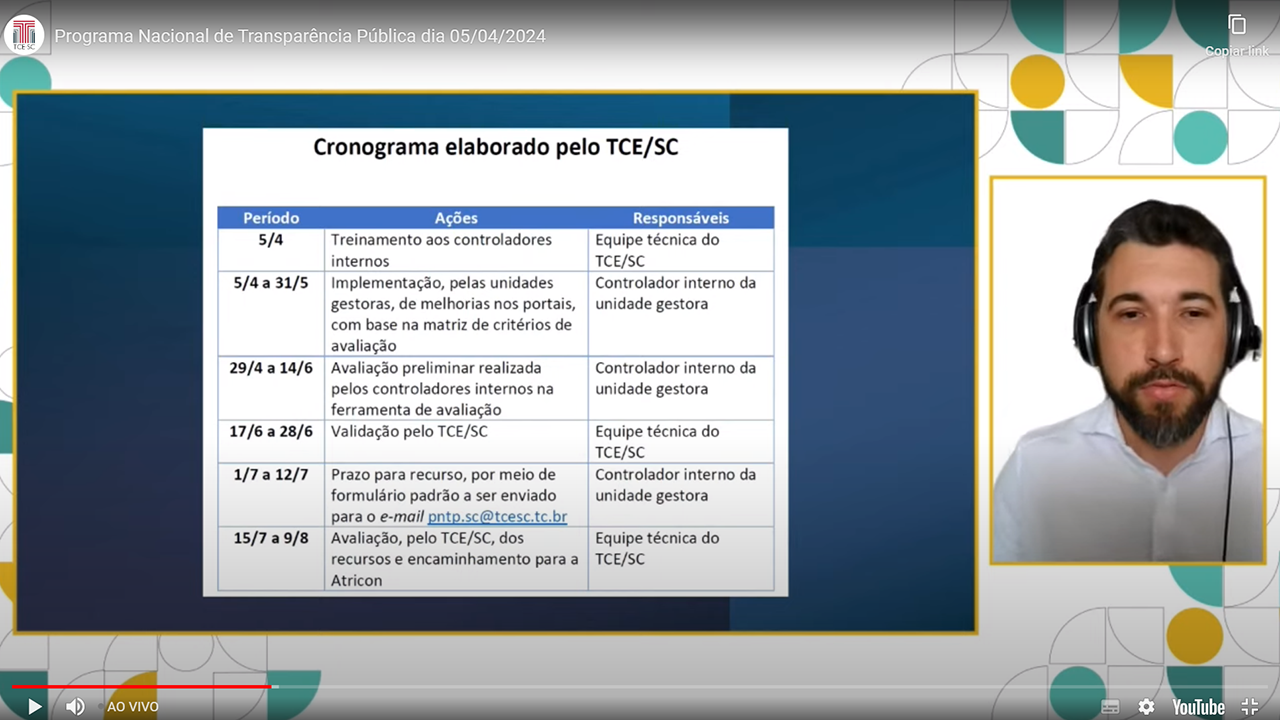Click the period cell 5/4 a 31/5

271,313
